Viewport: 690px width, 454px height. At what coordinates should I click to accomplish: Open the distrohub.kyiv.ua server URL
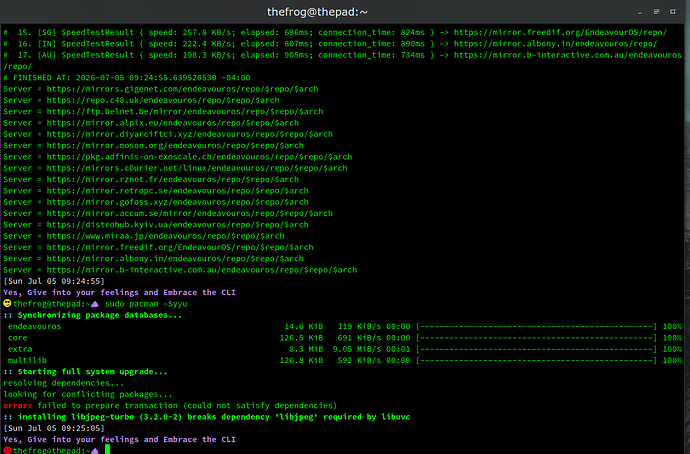point(177,225)
